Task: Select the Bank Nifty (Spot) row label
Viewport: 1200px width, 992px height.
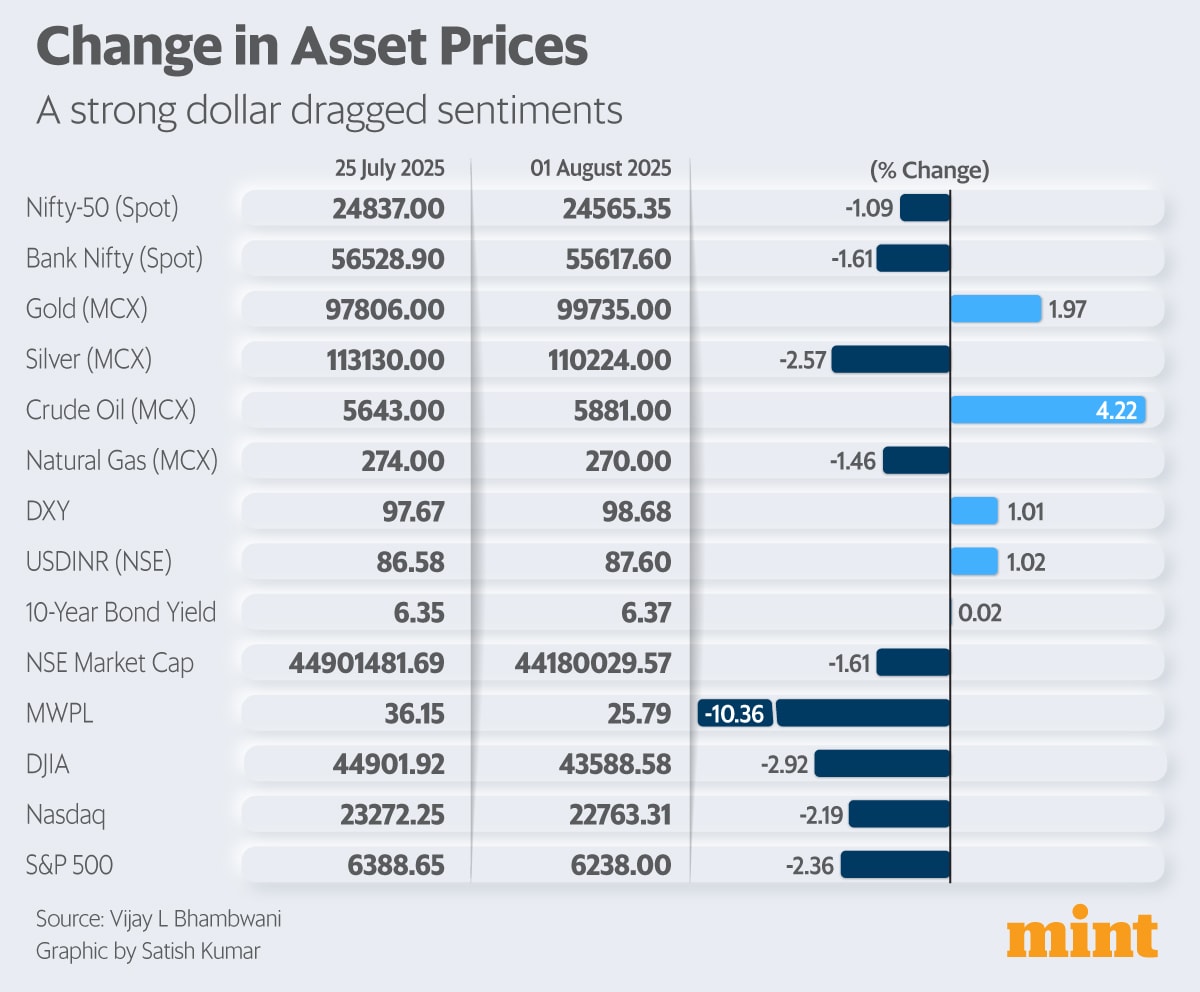Action: click(x=114, y=259)
